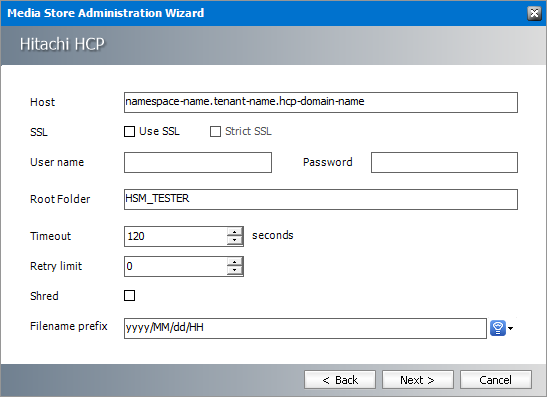The width and height of the screenshot is (547, 397).
Task: Close the Media Store Administration Wizard
Action: [534, 13]
